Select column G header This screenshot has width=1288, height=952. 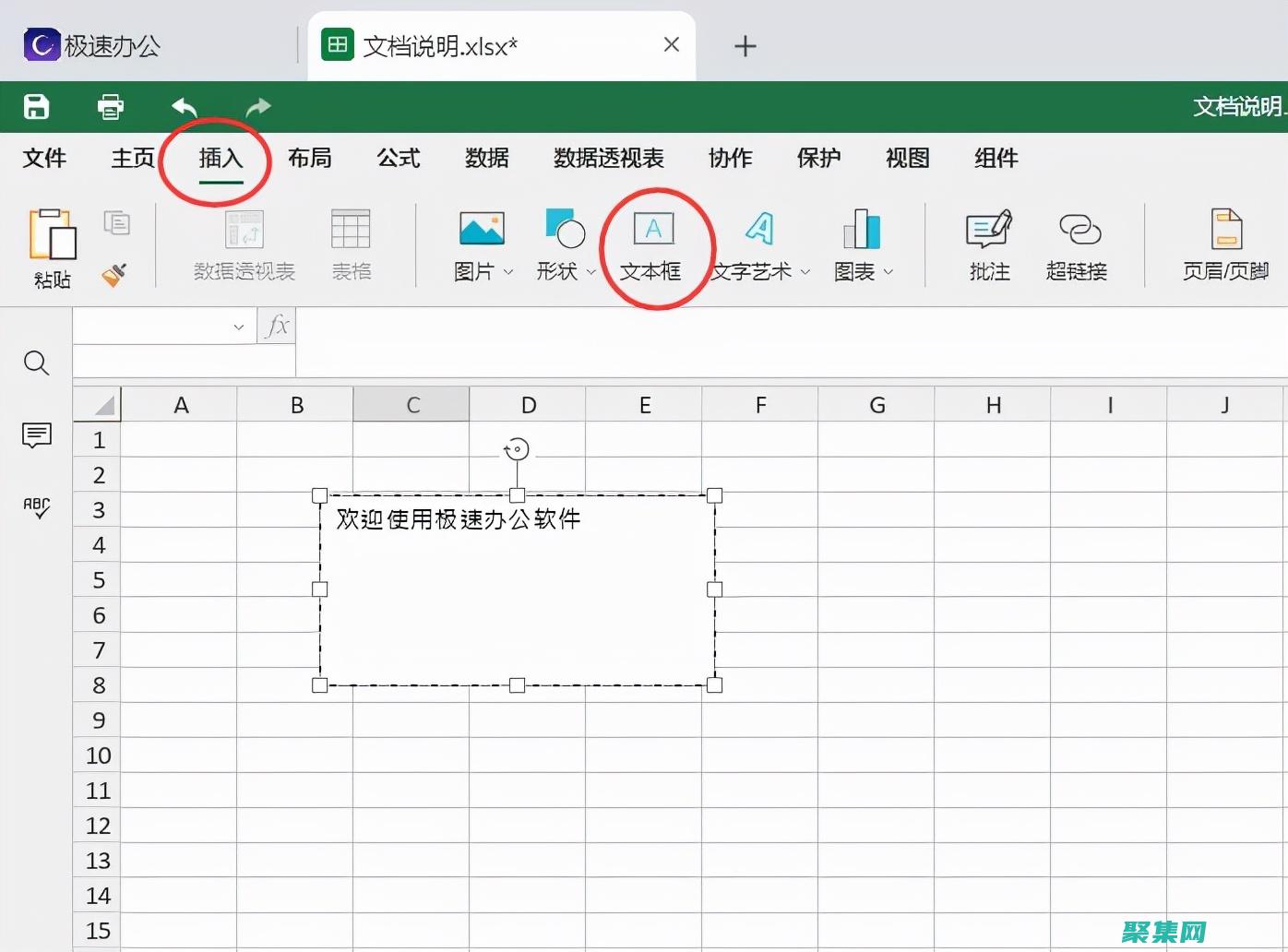pyautogui.click(x=876, y=405)
